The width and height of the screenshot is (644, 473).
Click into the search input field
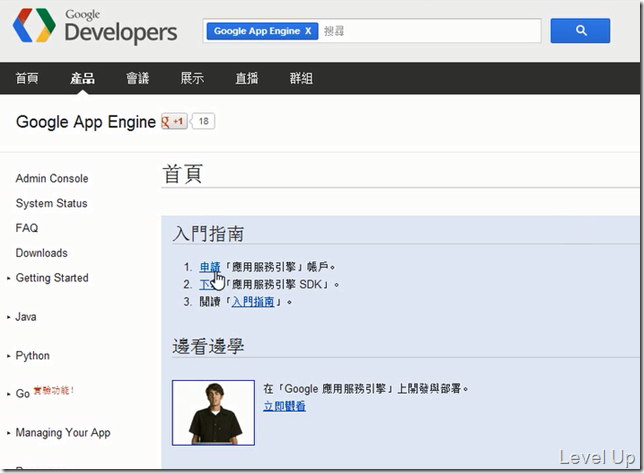pos(430,31)
